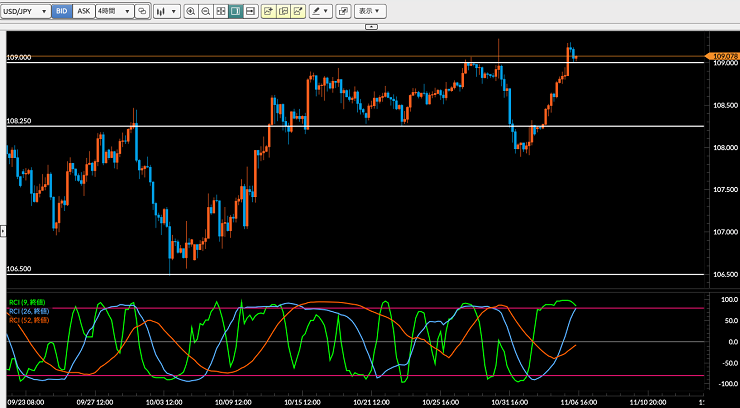The width and height of the screenshot is (740, 408).
Task: Click the -100.0 RCI axis label
Action: pos(727,384)
